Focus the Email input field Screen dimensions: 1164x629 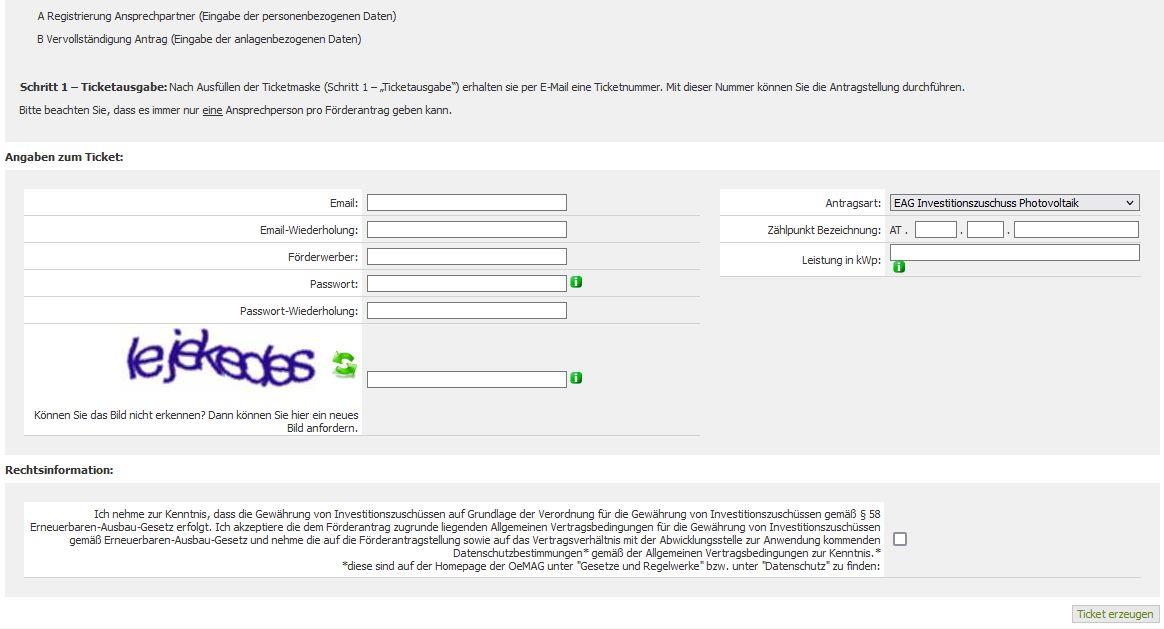click(467, 203)
